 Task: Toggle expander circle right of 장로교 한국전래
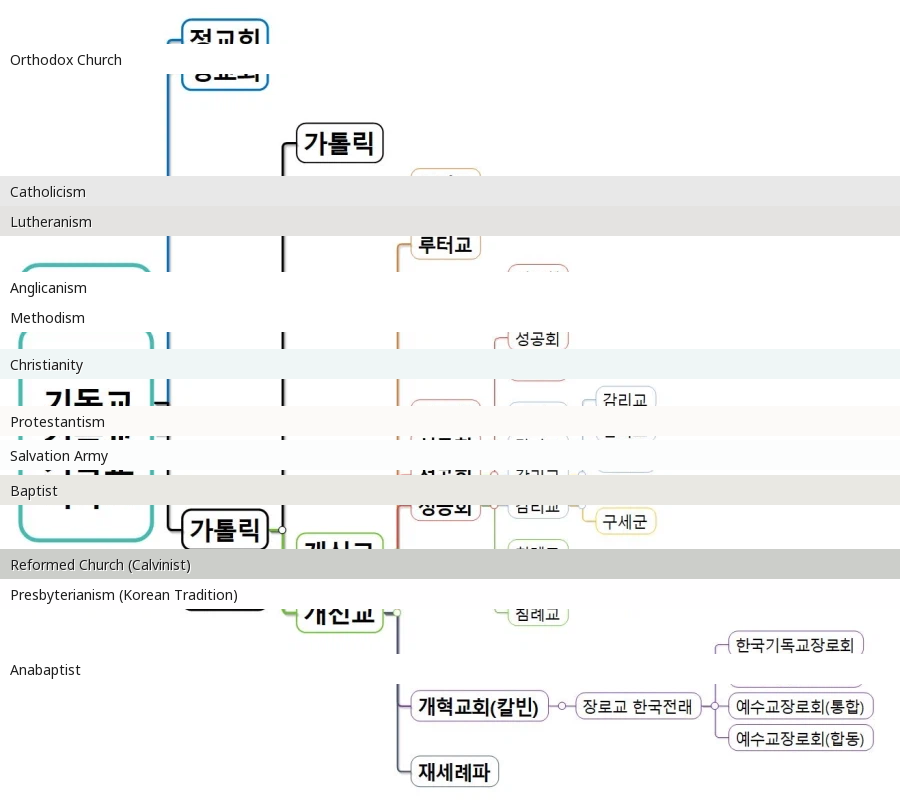click(x=714, y=706)
